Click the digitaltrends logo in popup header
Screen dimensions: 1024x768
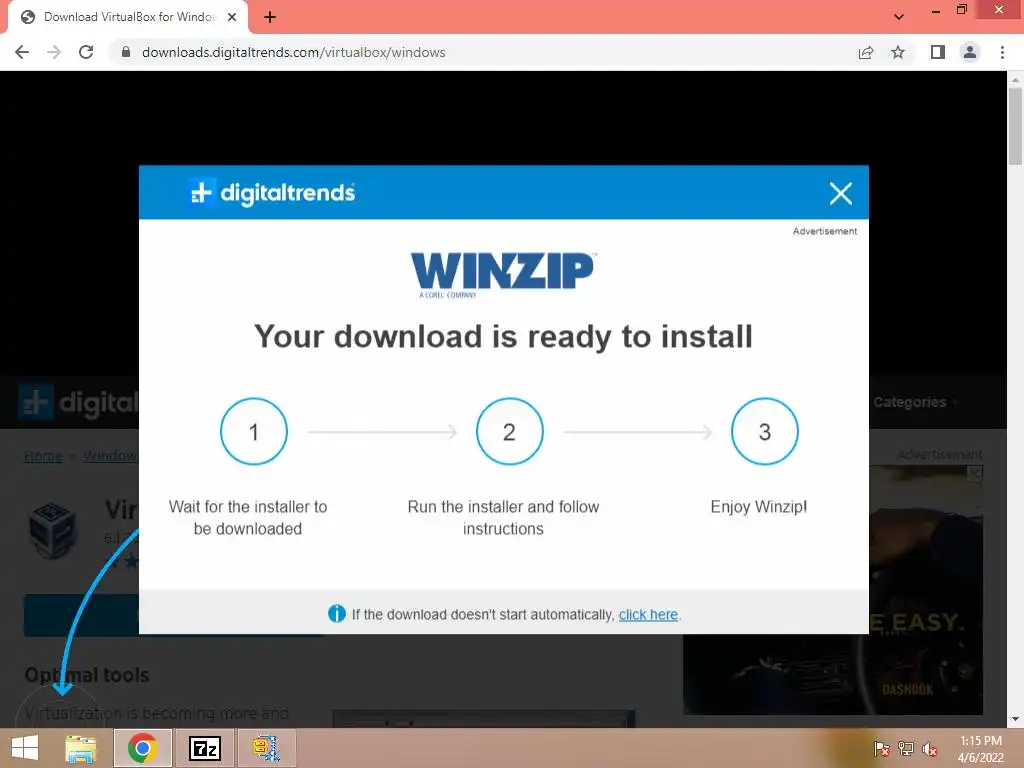pos(271,193)
